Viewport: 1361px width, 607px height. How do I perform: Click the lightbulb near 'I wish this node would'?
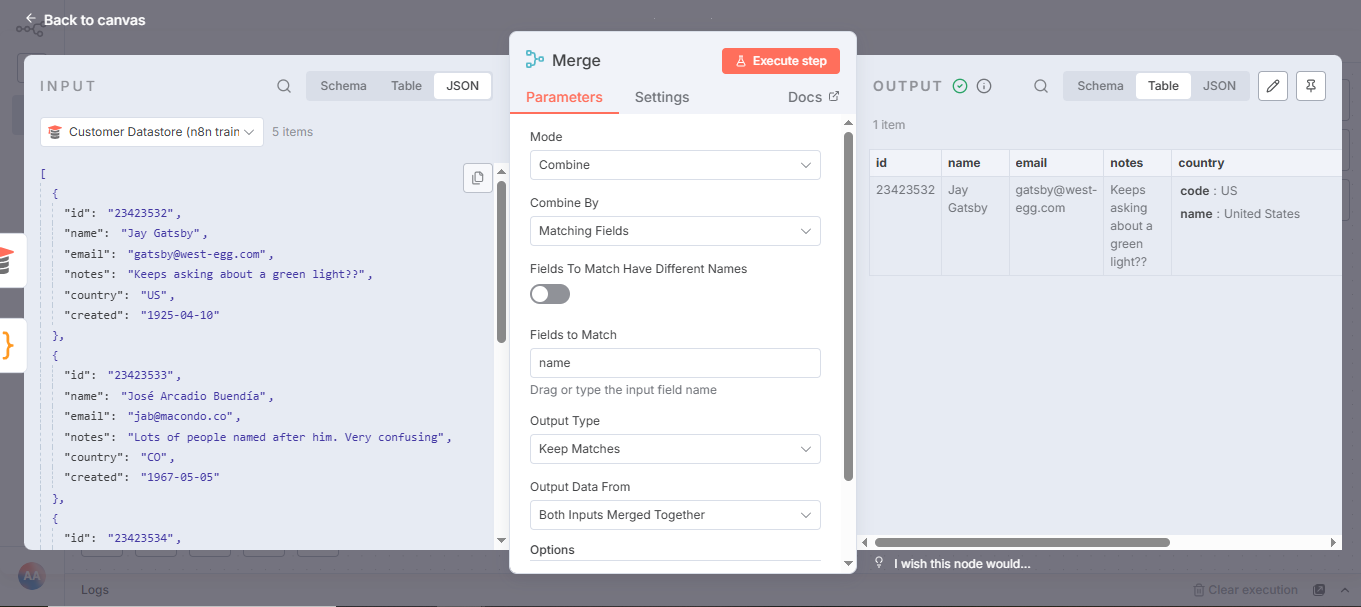[x=878, y=563]
